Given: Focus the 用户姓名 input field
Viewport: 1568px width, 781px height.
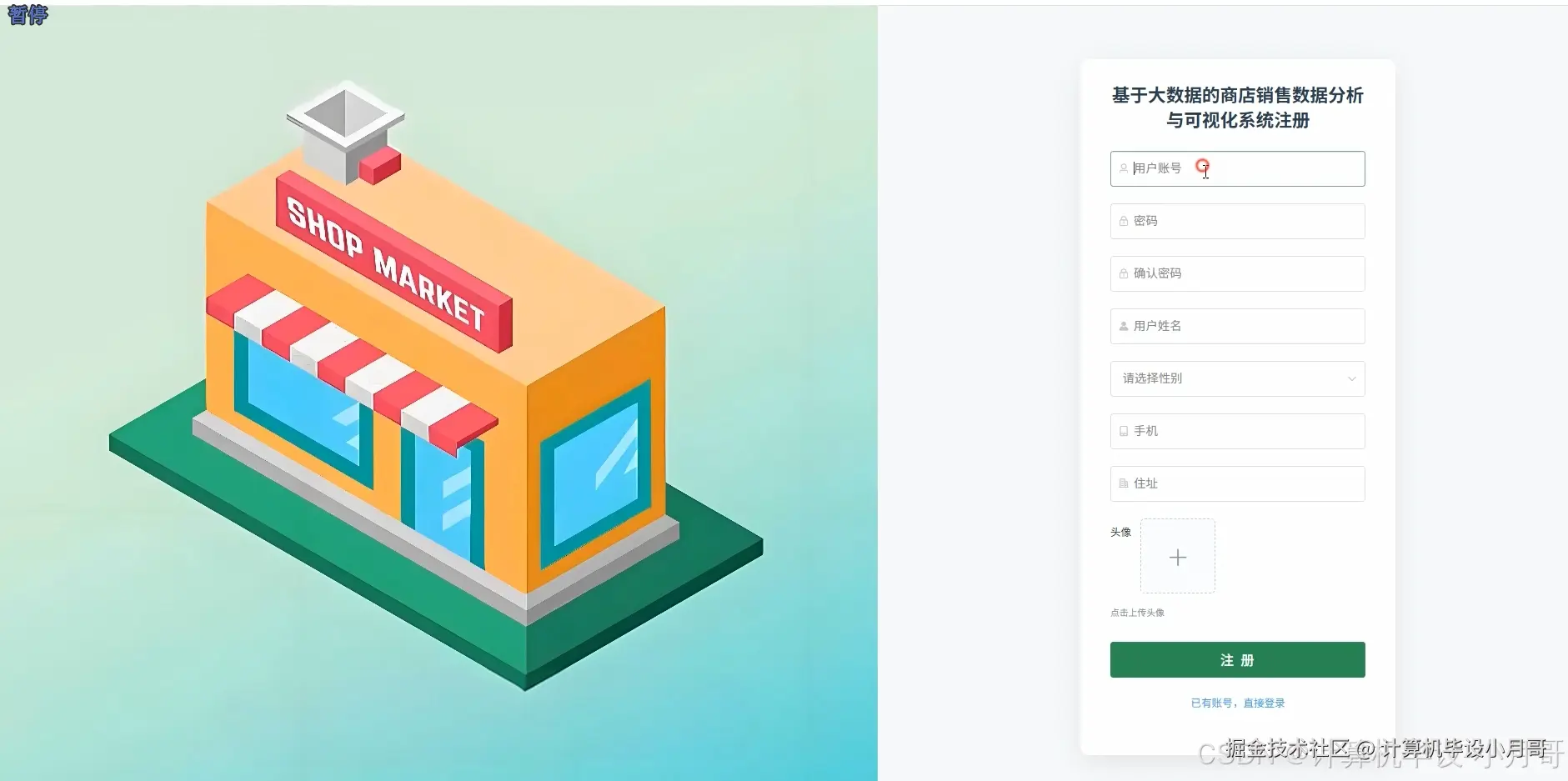Looking at the screenshot, I should [x=1237, y=326].
